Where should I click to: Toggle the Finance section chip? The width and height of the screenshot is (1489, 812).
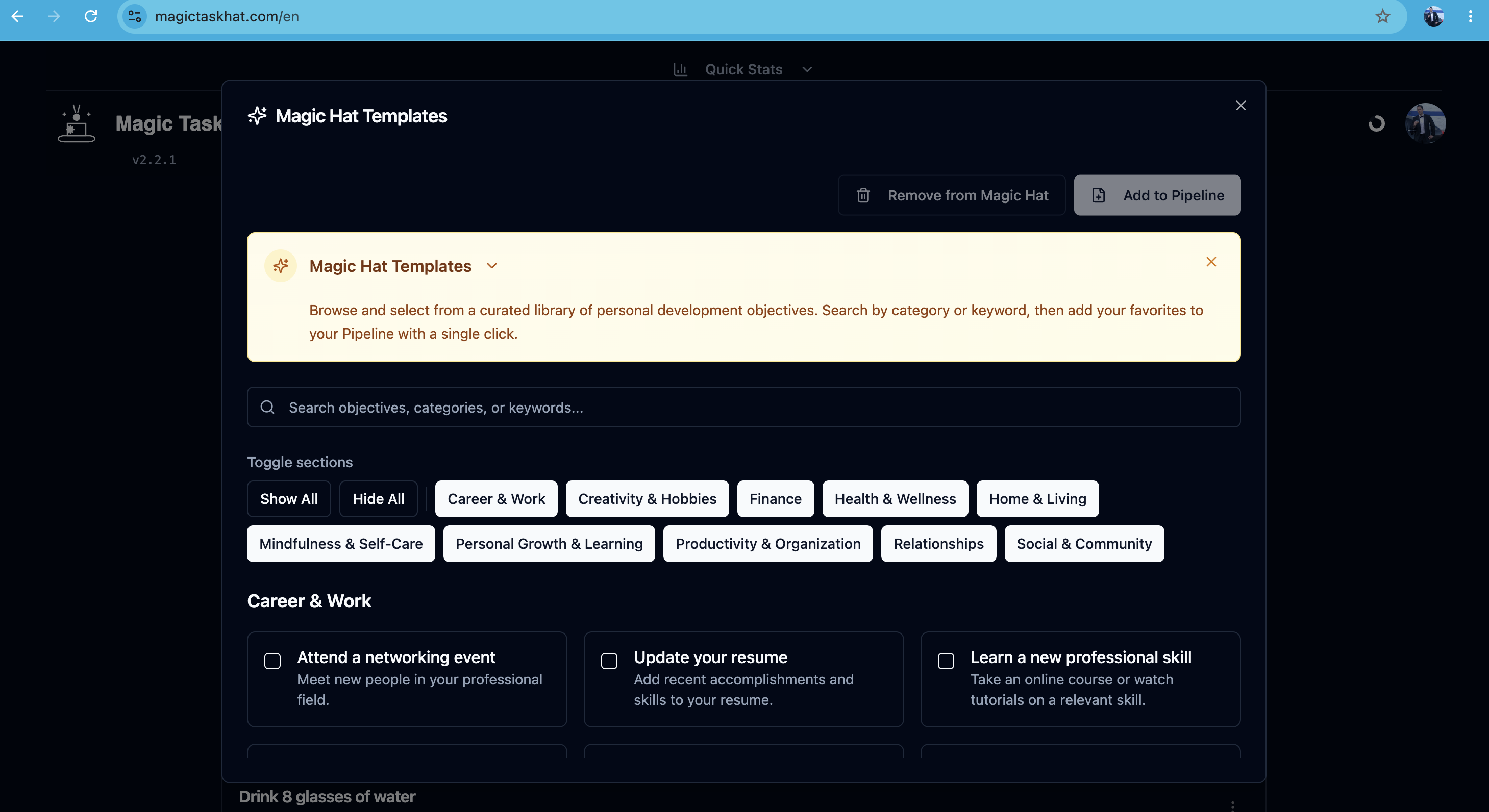(x=775, y=499)
